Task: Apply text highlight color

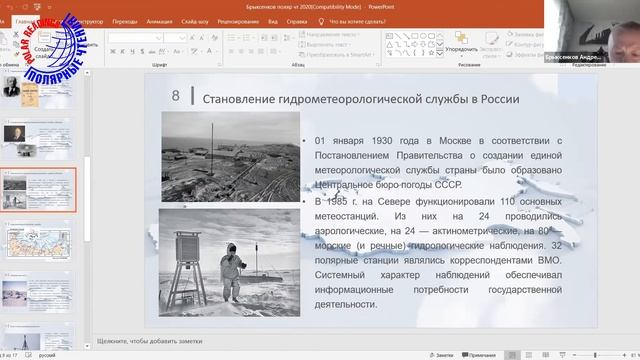Action: (x=195, y=51)
